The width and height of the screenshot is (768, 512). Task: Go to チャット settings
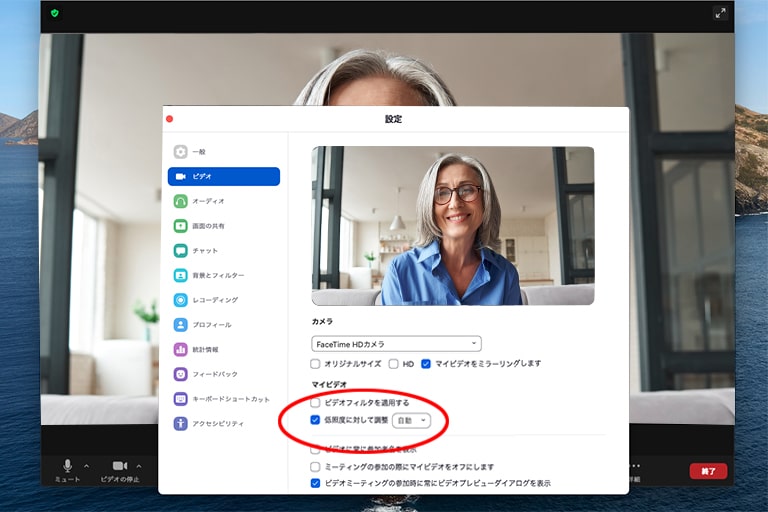click(x=224, y=250)
